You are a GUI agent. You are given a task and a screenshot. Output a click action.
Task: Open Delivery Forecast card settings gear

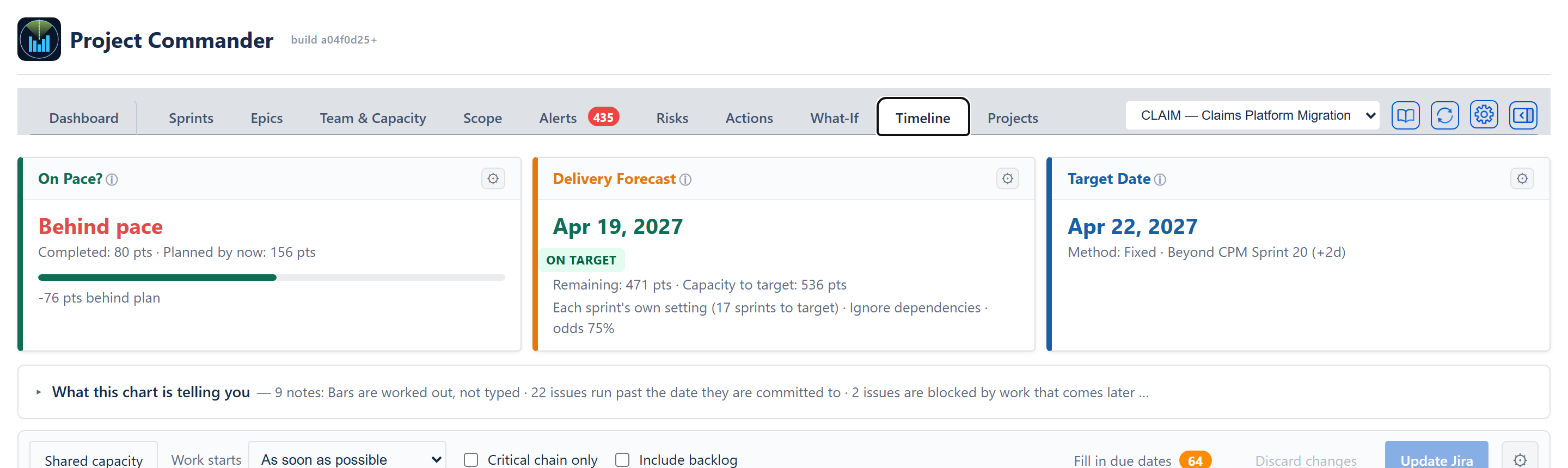click(x=1007, y=179)
